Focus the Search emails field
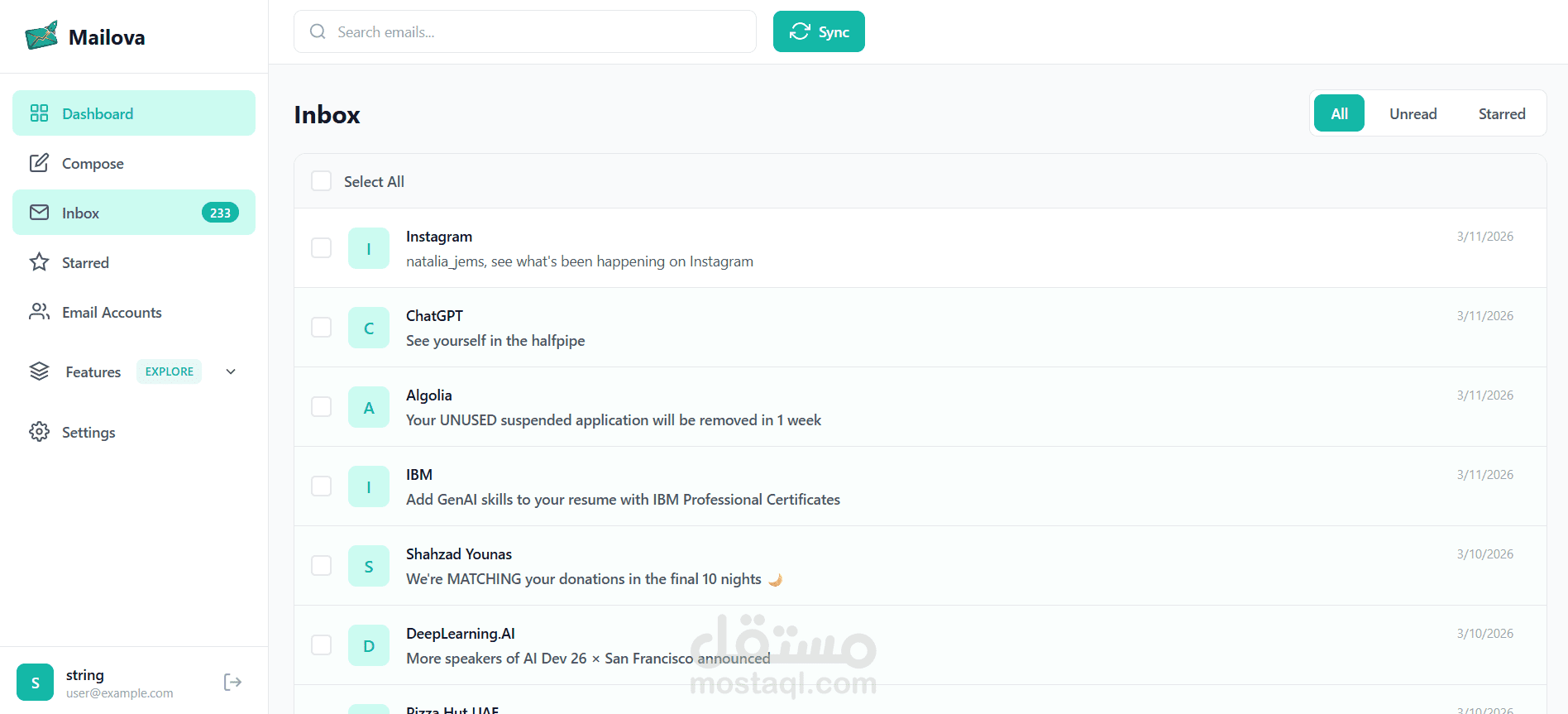Image resolution: width=1568 pixels, height=714 pixels. point(525,31)
